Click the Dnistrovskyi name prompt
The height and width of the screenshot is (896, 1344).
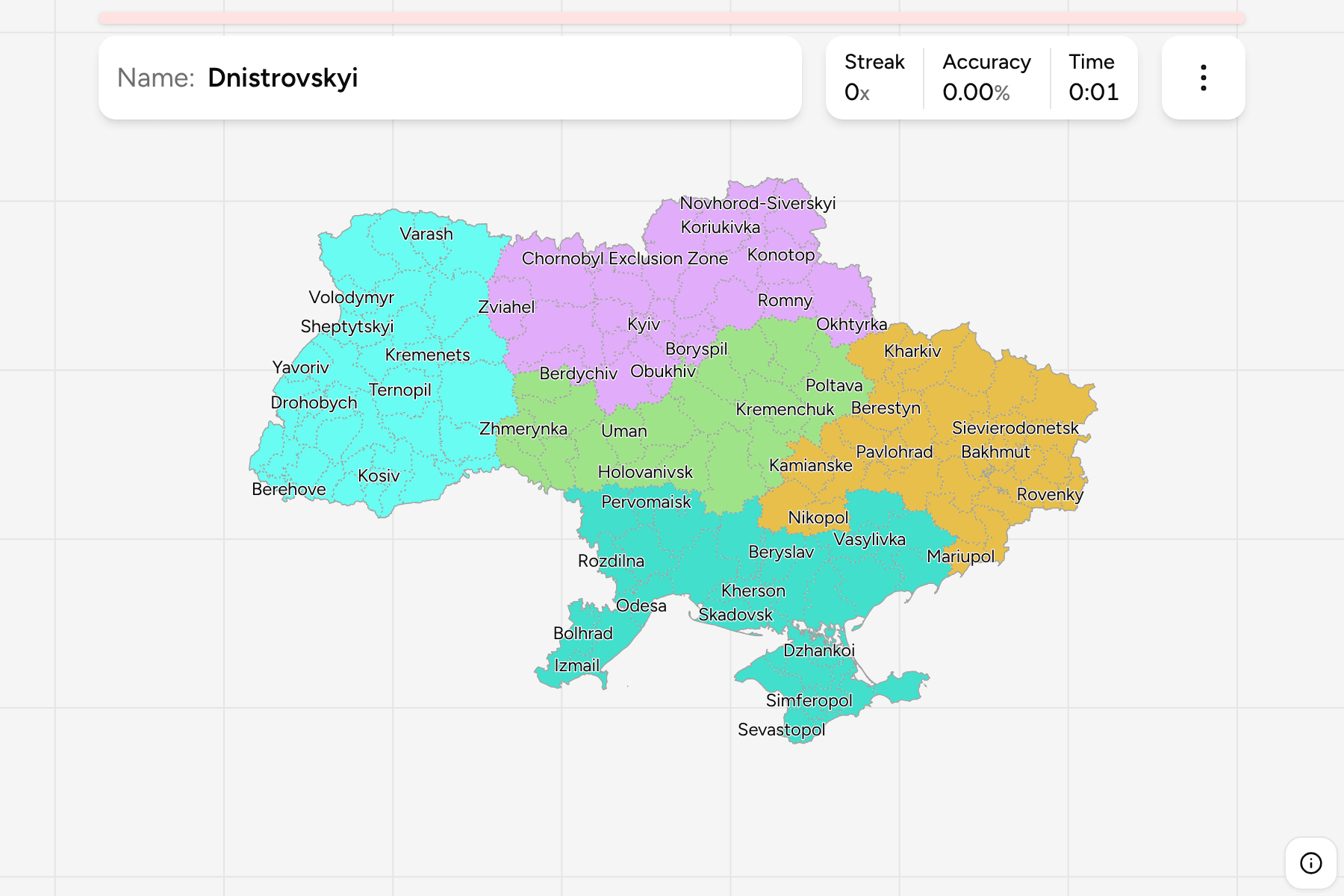pyautogui.click(x=282, y=78)
